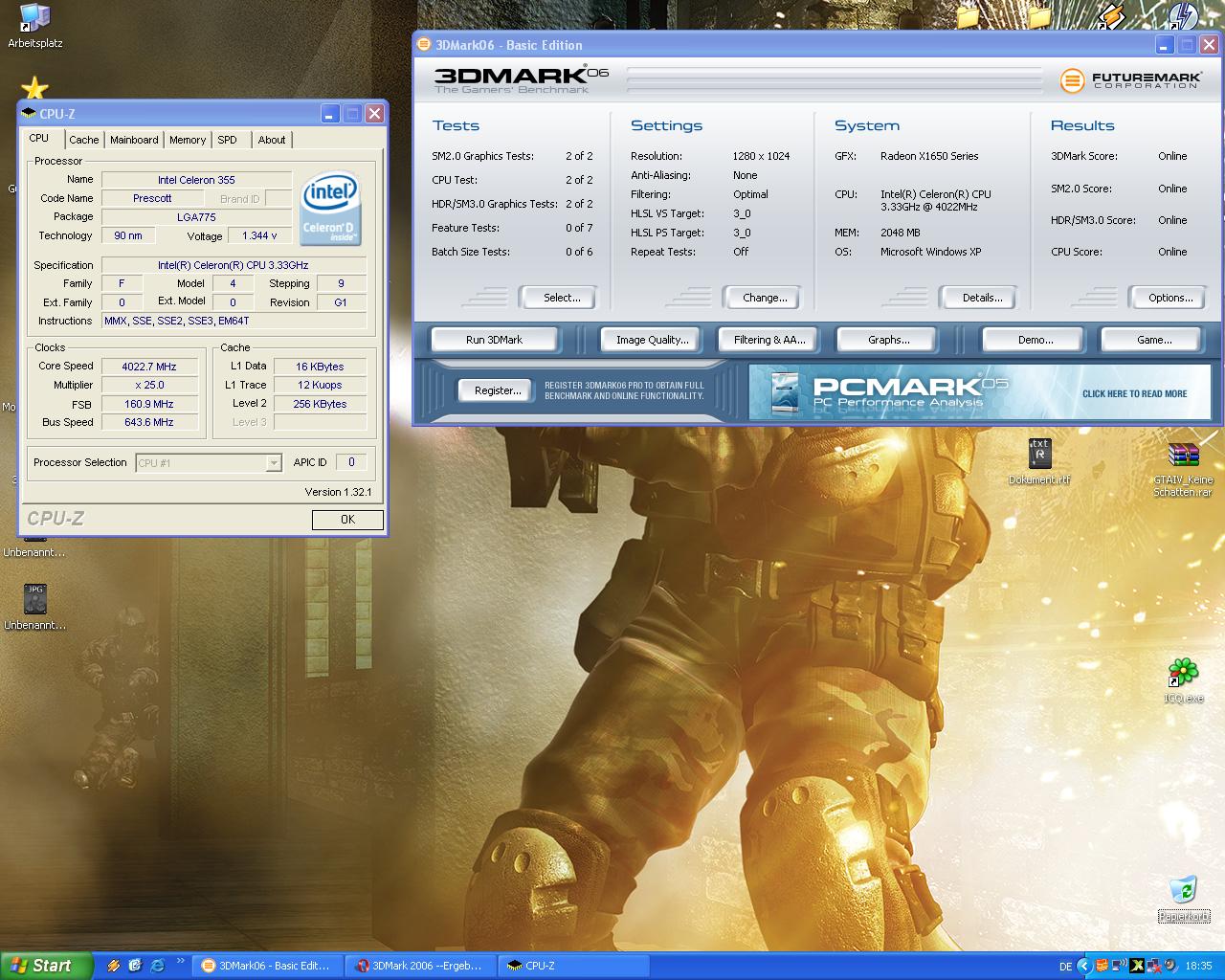Expand the Processor Selection dropdown
Viewport: 1225px width, 980px height.
pyautogui.click(x=273, y=463)
